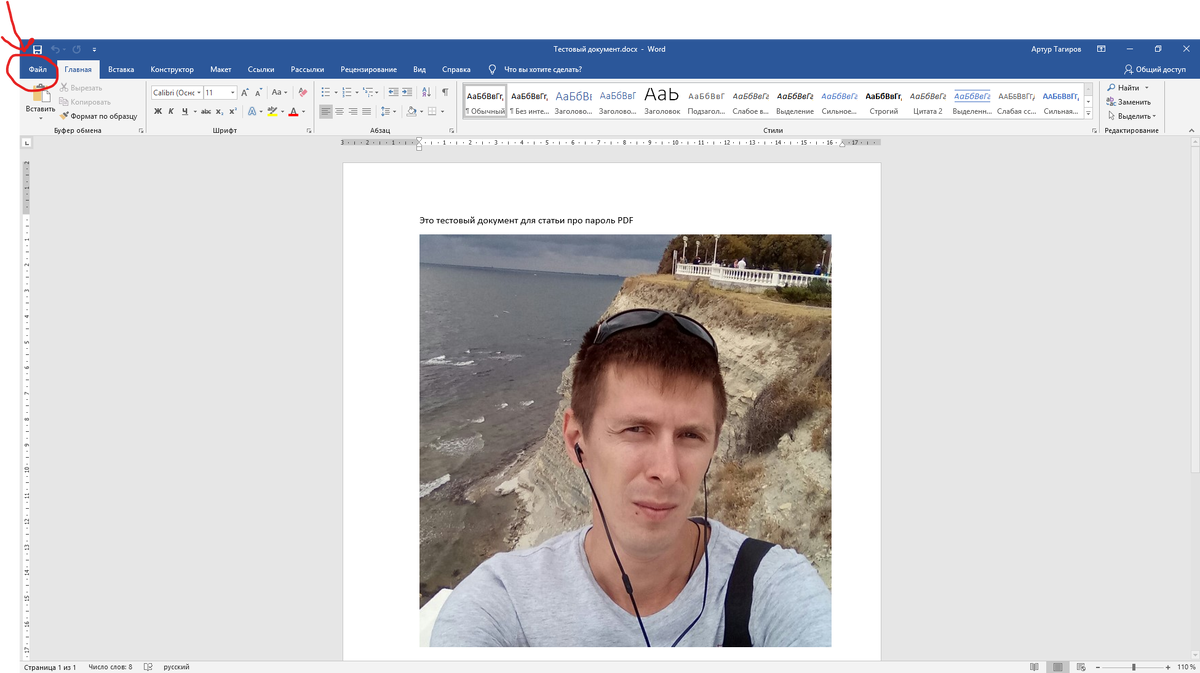Toggle paragraph marks display (¶)
The image size is (1200, 673).
point(444,92)
